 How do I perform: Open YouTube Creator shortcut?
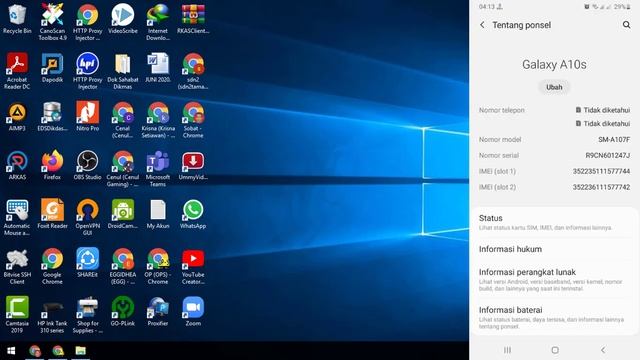point(193,266)
